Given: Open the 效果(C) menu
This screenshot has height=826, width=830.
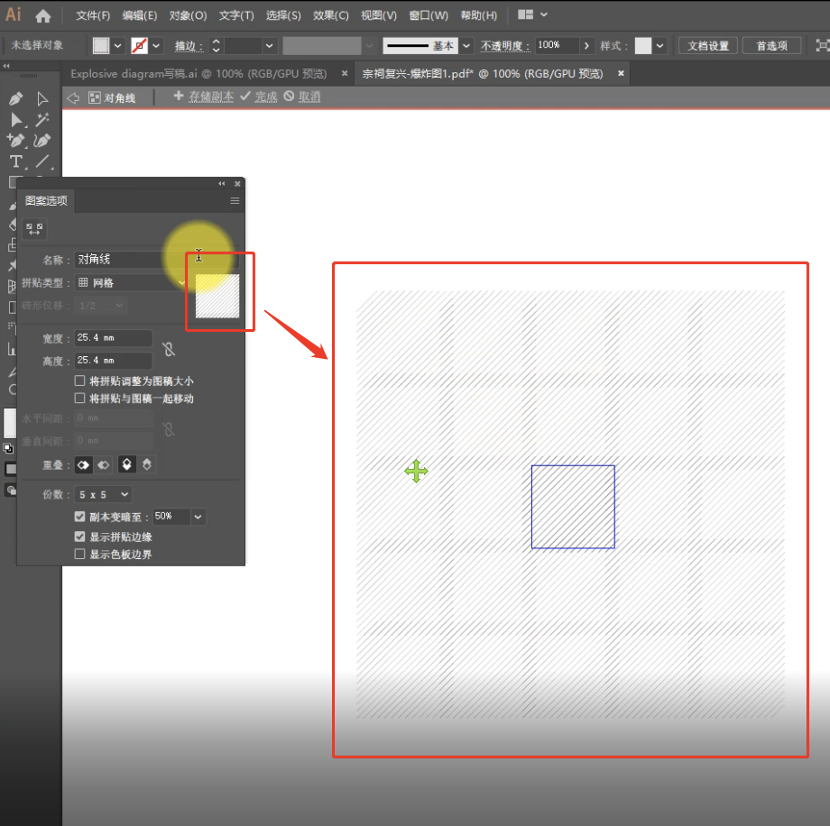Looking at the screenshot, I should point(331,15).
